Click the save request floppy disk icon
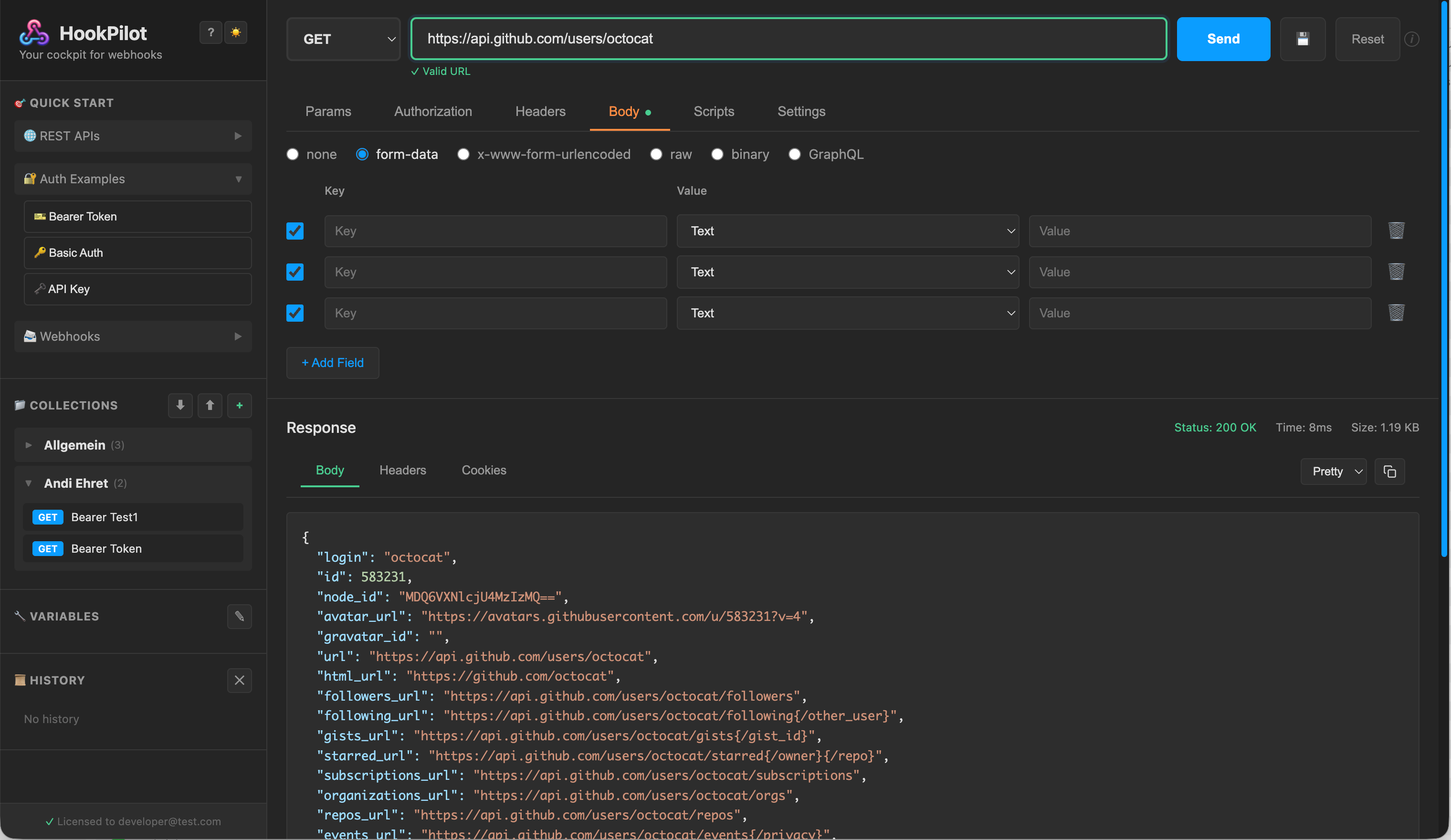Screen dimensions: 1451x840 click(1303, 39)
